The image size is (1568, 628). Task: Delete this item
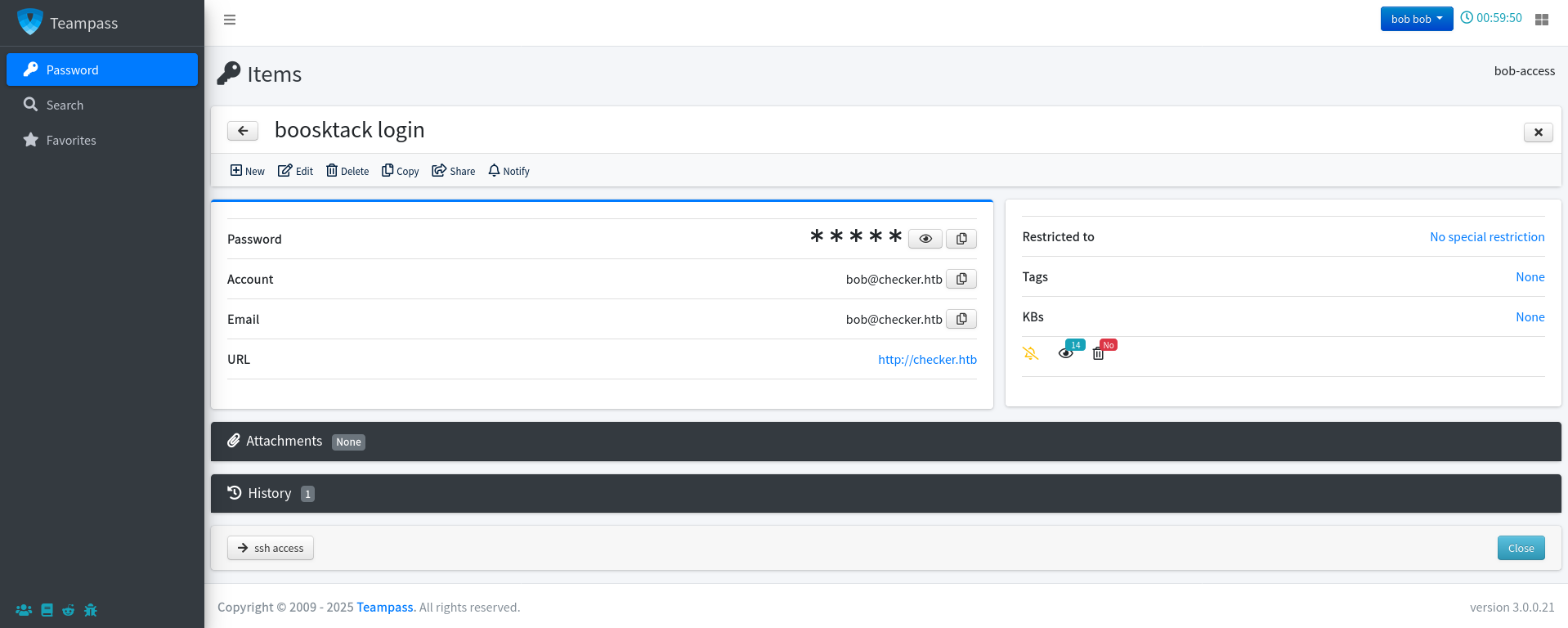[x=347, y=171]
